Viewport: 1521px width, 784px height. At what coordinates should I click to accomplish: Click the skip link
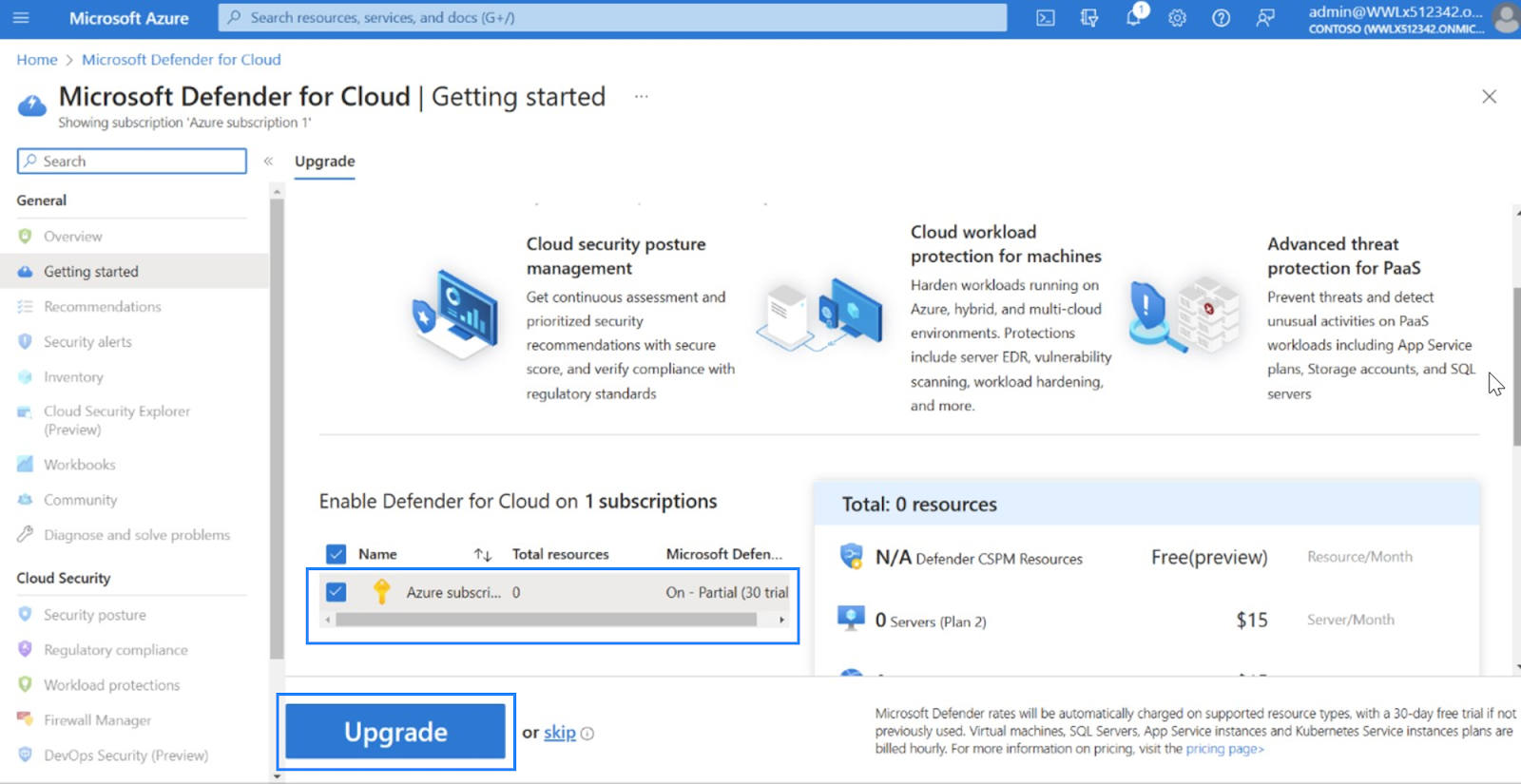pos(560,733)
